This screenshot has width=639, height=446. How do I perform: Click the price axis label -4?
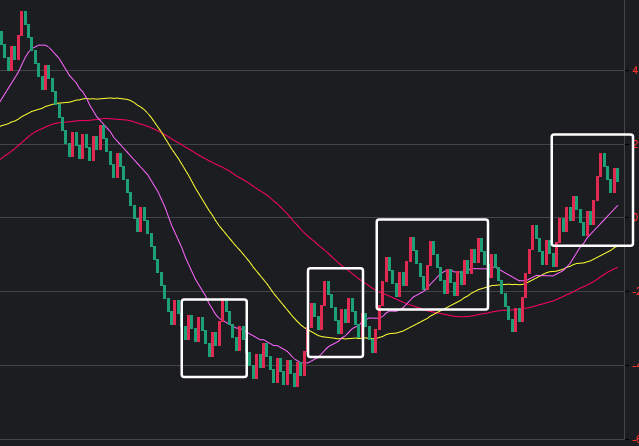[633, 365]
